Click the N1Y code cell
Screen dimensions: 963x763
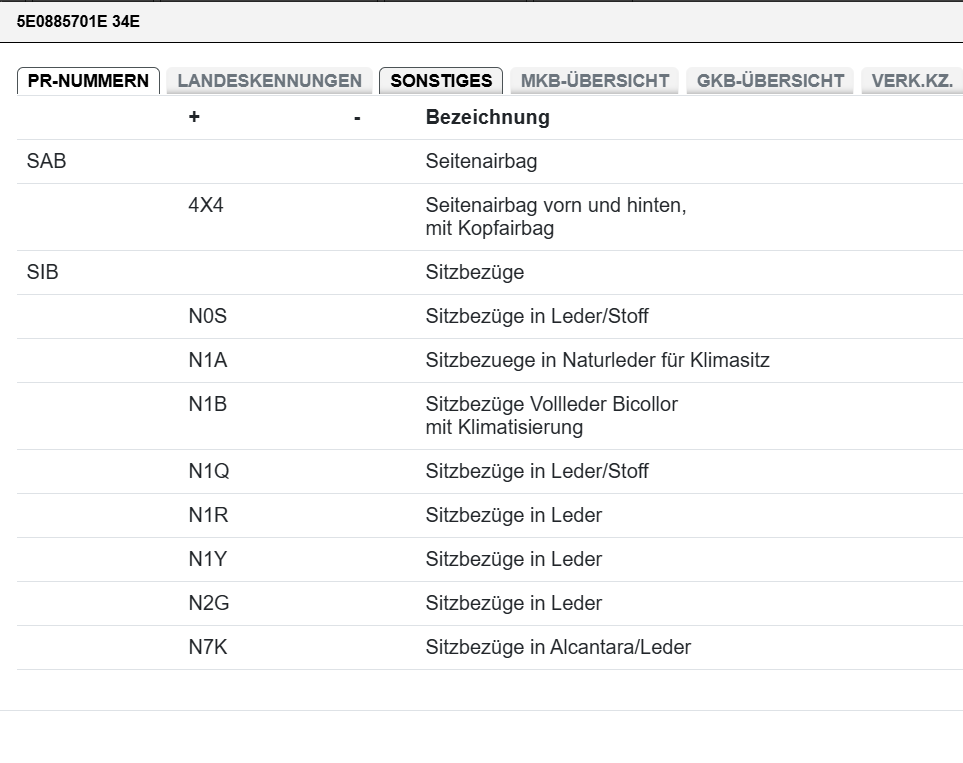tap(207, 559)
